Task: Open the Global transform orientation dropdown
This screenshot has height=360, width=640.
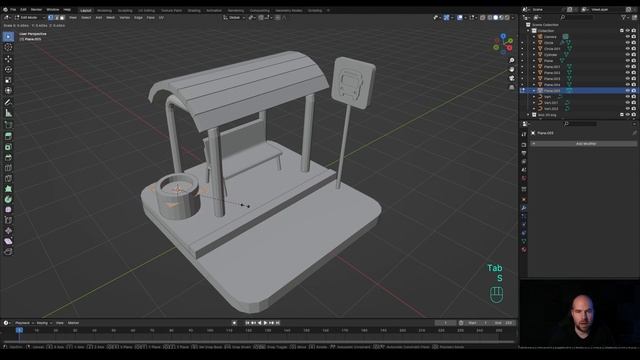Action: [234, 18]
